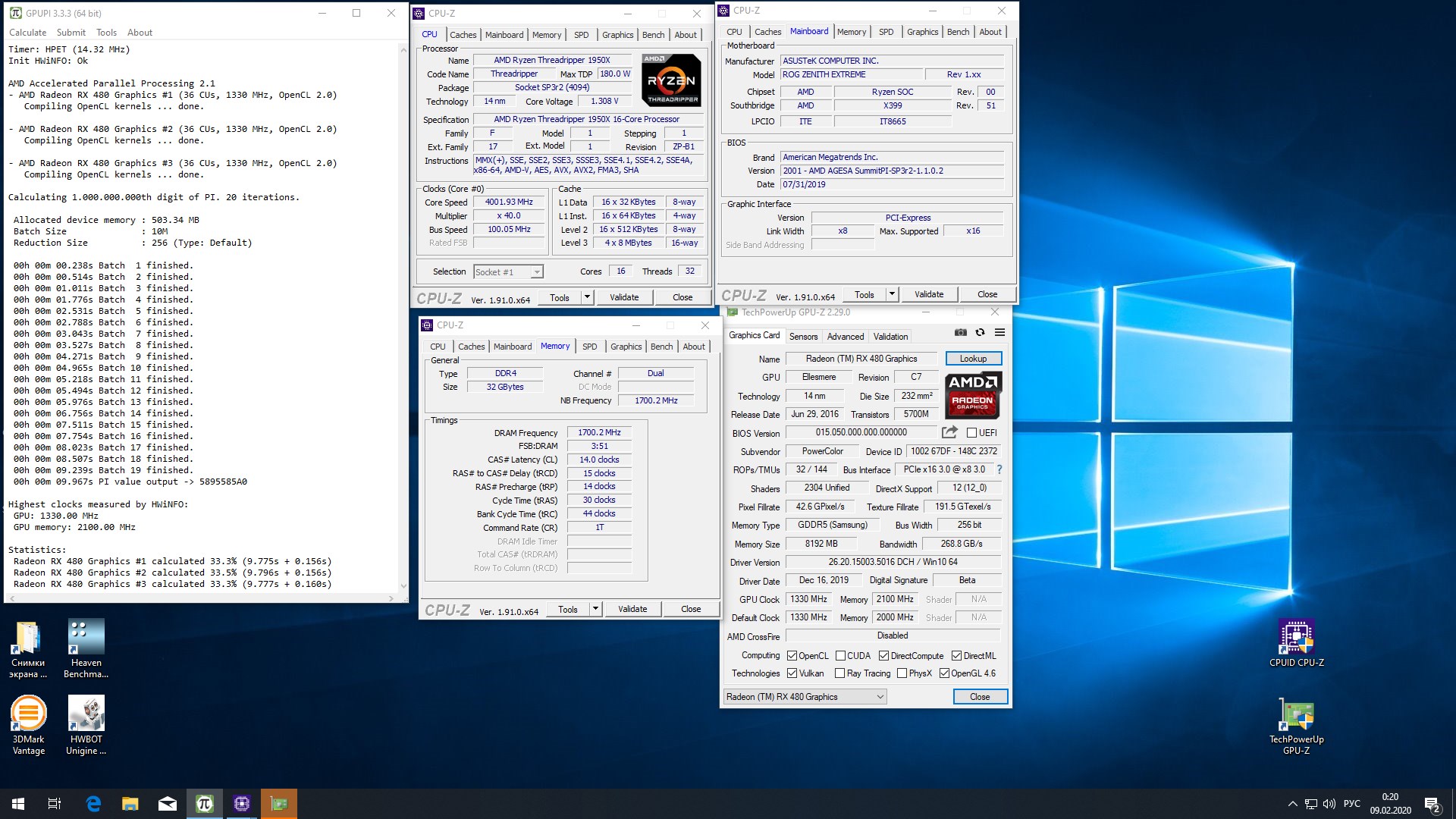Click the volume icon in system tray
This screenshot has width=1456, height=819.
(x=1329, y=804)
